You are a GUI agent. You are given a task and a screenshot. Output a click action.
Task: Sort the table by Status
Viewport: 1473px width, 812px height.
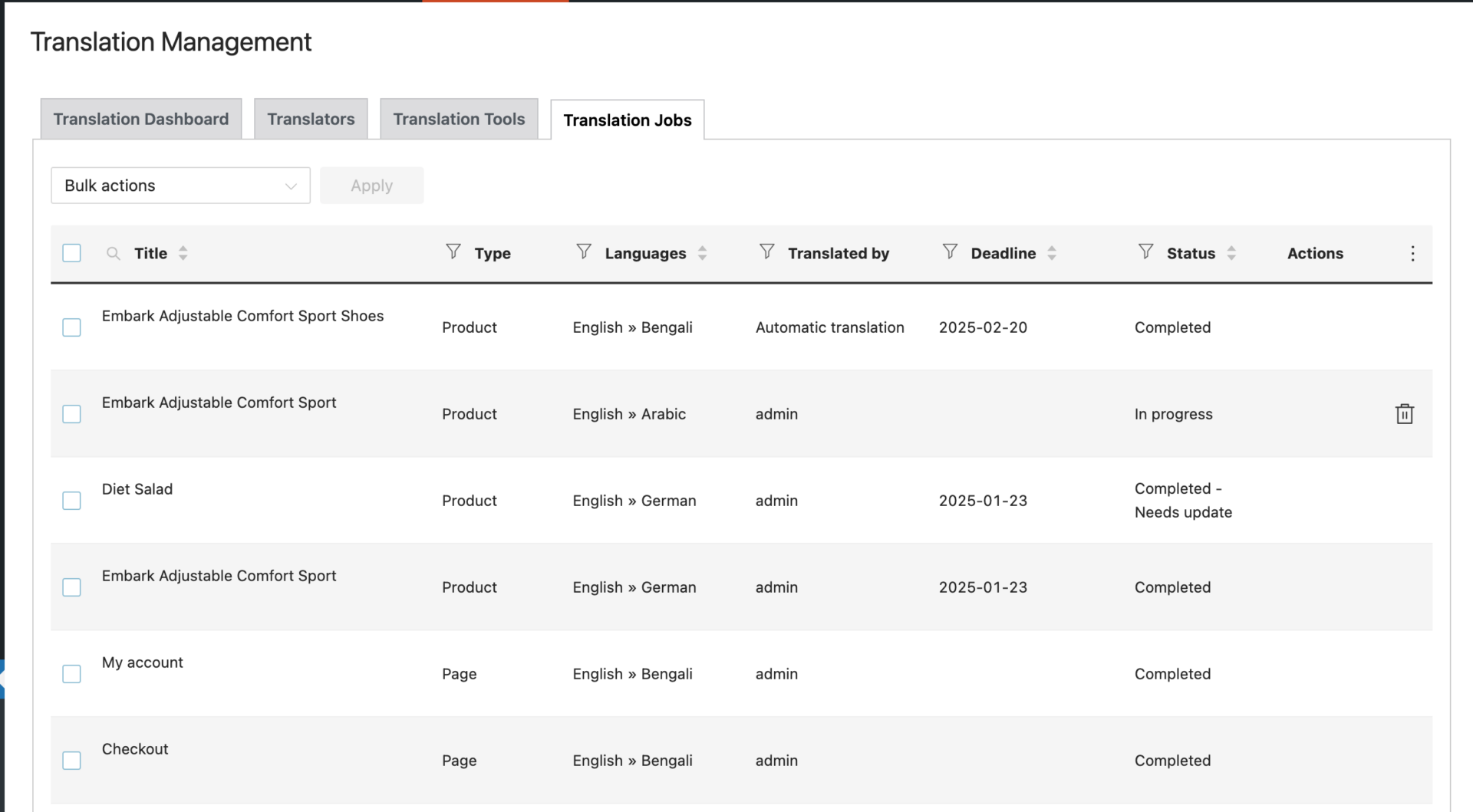[1231, 253]
